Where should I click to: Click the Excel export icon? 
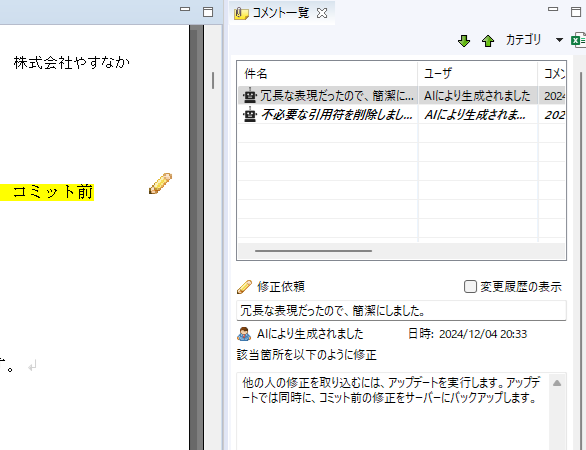pyautogui.click(x=578, y=40)
